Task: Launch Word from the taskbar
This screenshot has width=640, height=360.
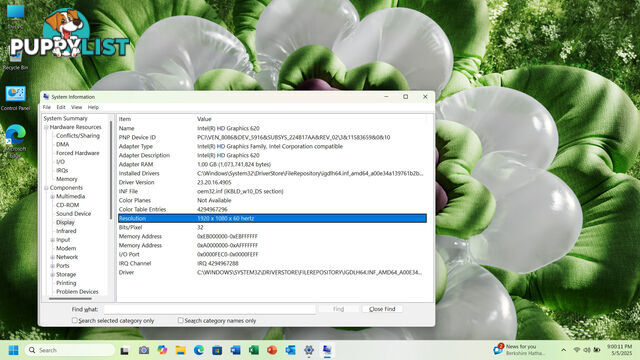Action: point(236,350)
